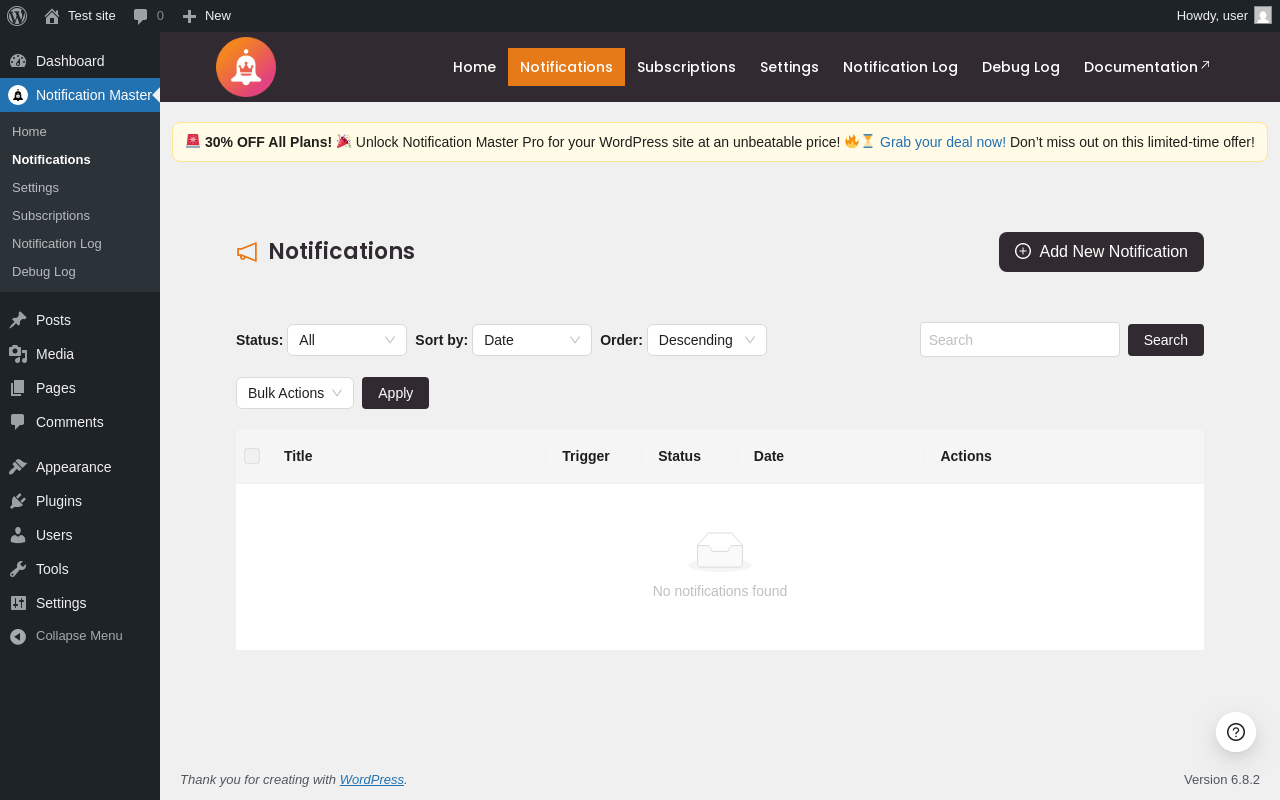Click the Collapse Menu label
The image size is (1280, 800).
point(79,636)
